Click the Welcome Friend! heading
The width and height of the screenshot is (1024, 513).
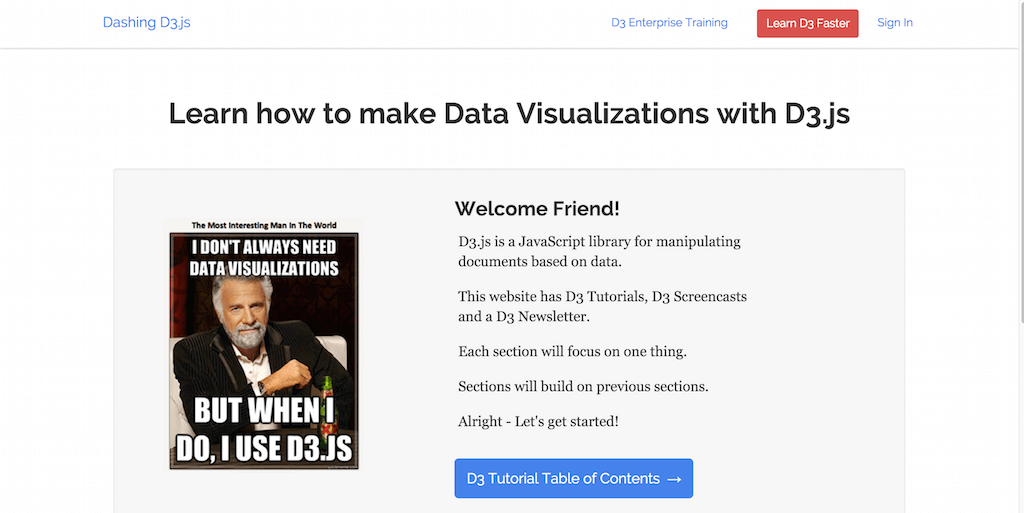pos(537,209)
